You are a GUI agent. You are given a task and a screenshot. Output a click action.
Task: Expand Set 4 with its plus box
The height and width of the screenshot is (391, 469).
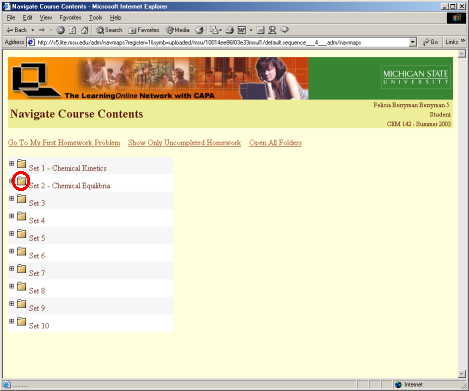click(12, 216)
